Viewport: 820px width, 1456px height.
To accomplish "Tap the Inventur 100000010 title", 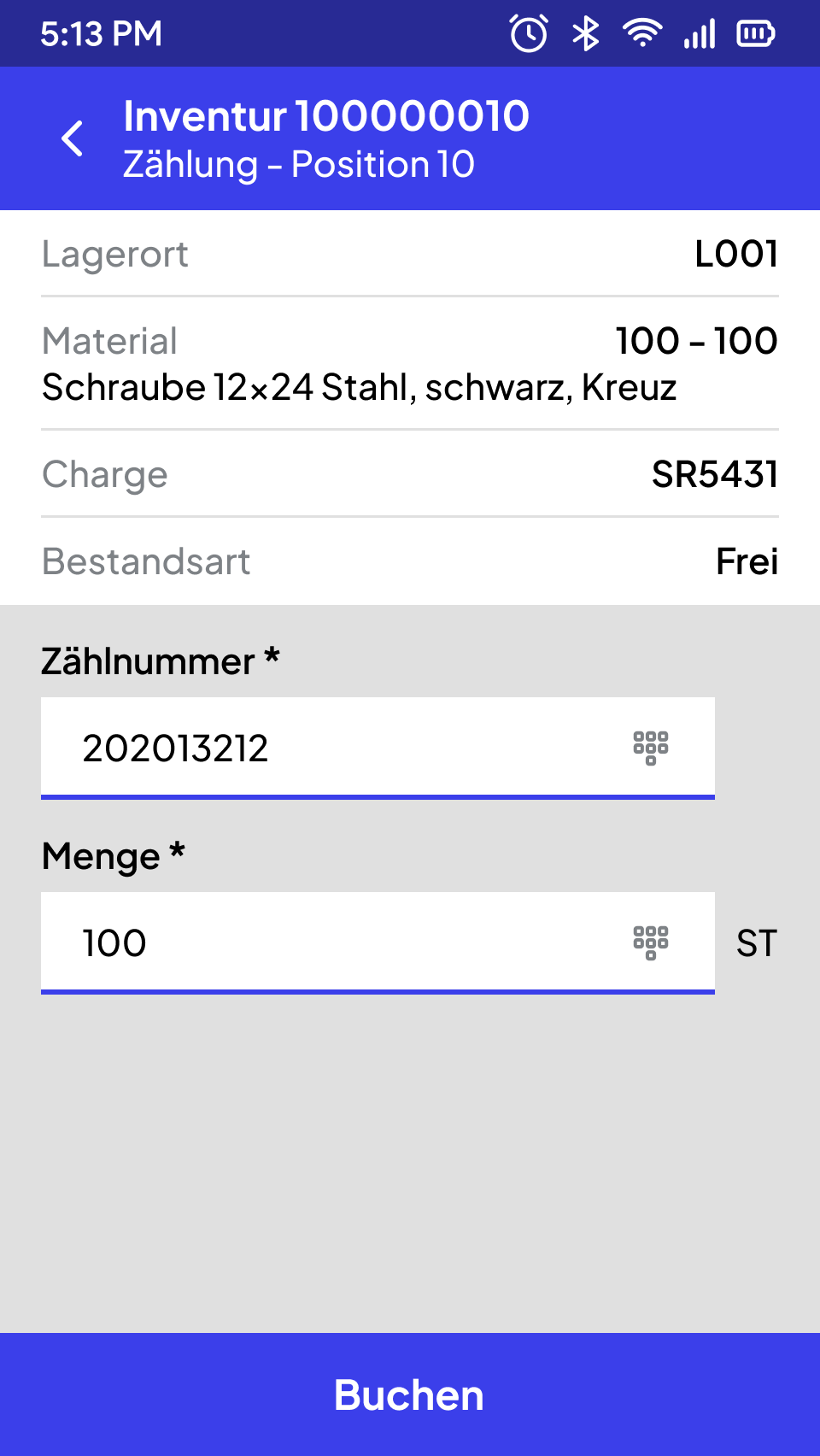I will 326,116.
